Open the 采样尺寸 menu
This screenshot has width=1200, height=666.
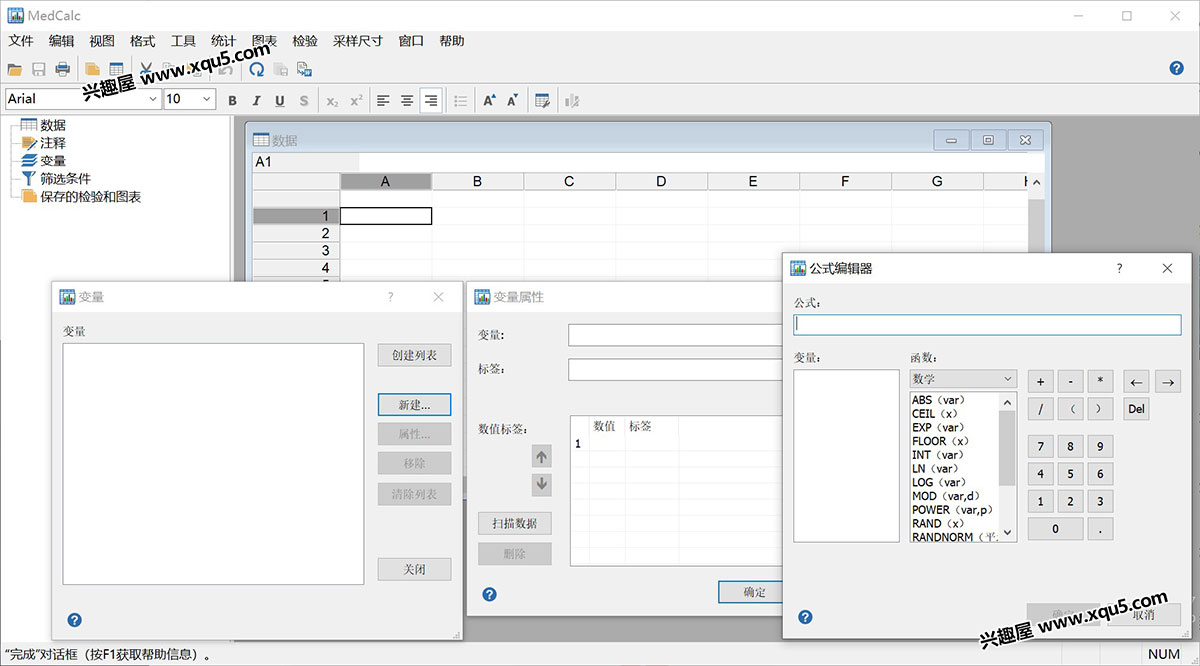(x=358, y=41)
